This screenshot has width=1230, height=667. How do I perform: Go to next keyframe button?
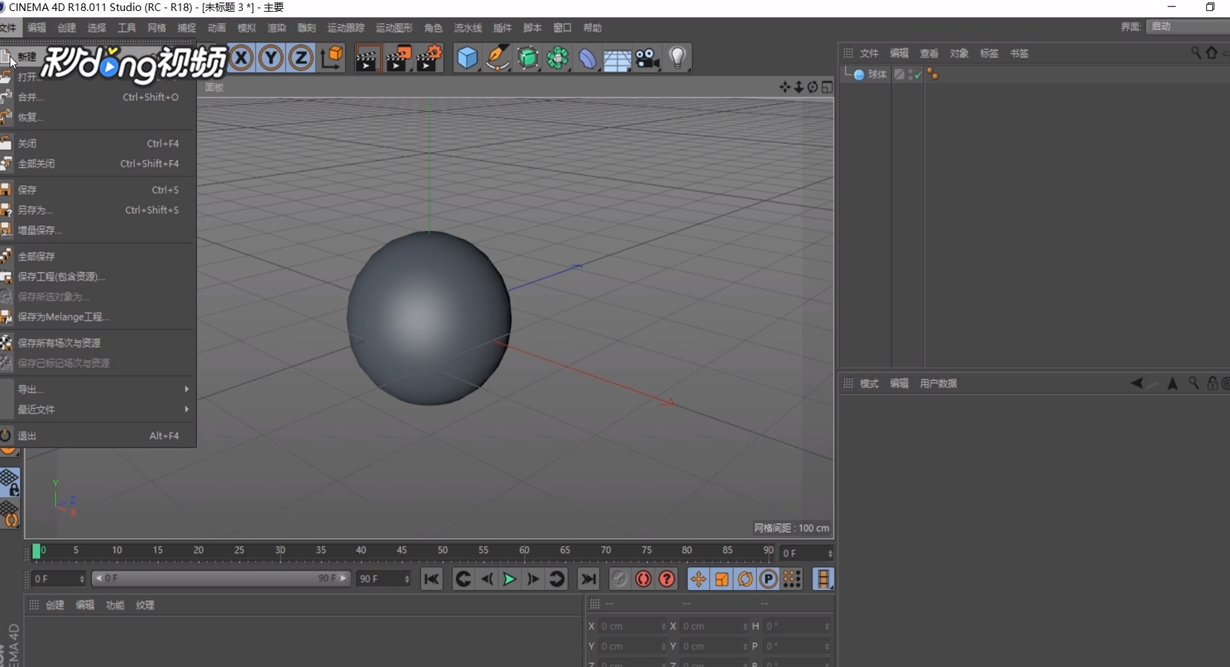click(x=557, y=579)
